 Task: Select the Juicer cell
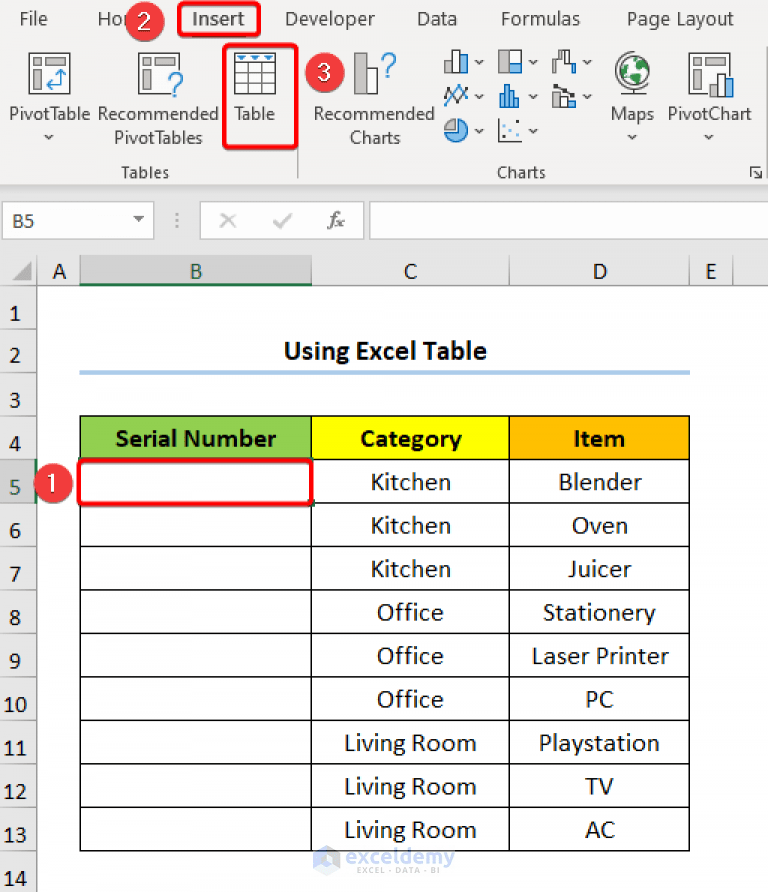pos(599,569)
